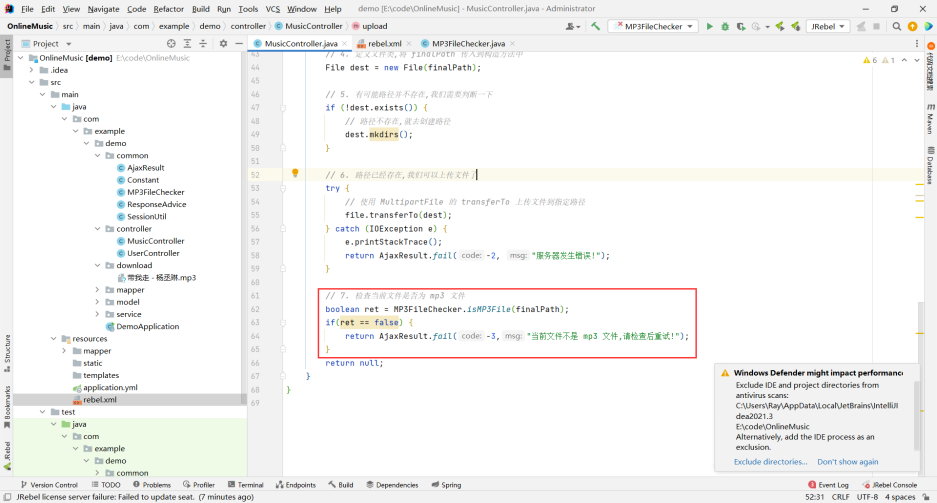Open the MP3FileChecker run configuration dropdown

point(655,26)
